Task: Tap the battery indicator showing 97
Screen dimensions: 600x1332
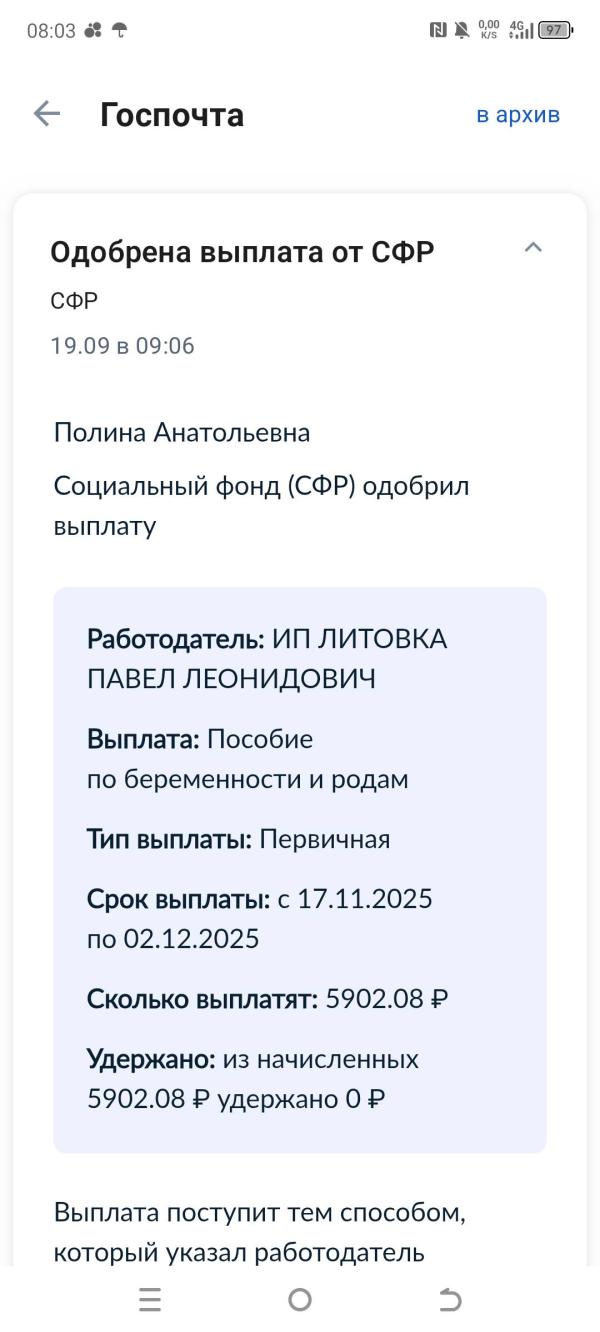Action: click(x=555, y=30)
